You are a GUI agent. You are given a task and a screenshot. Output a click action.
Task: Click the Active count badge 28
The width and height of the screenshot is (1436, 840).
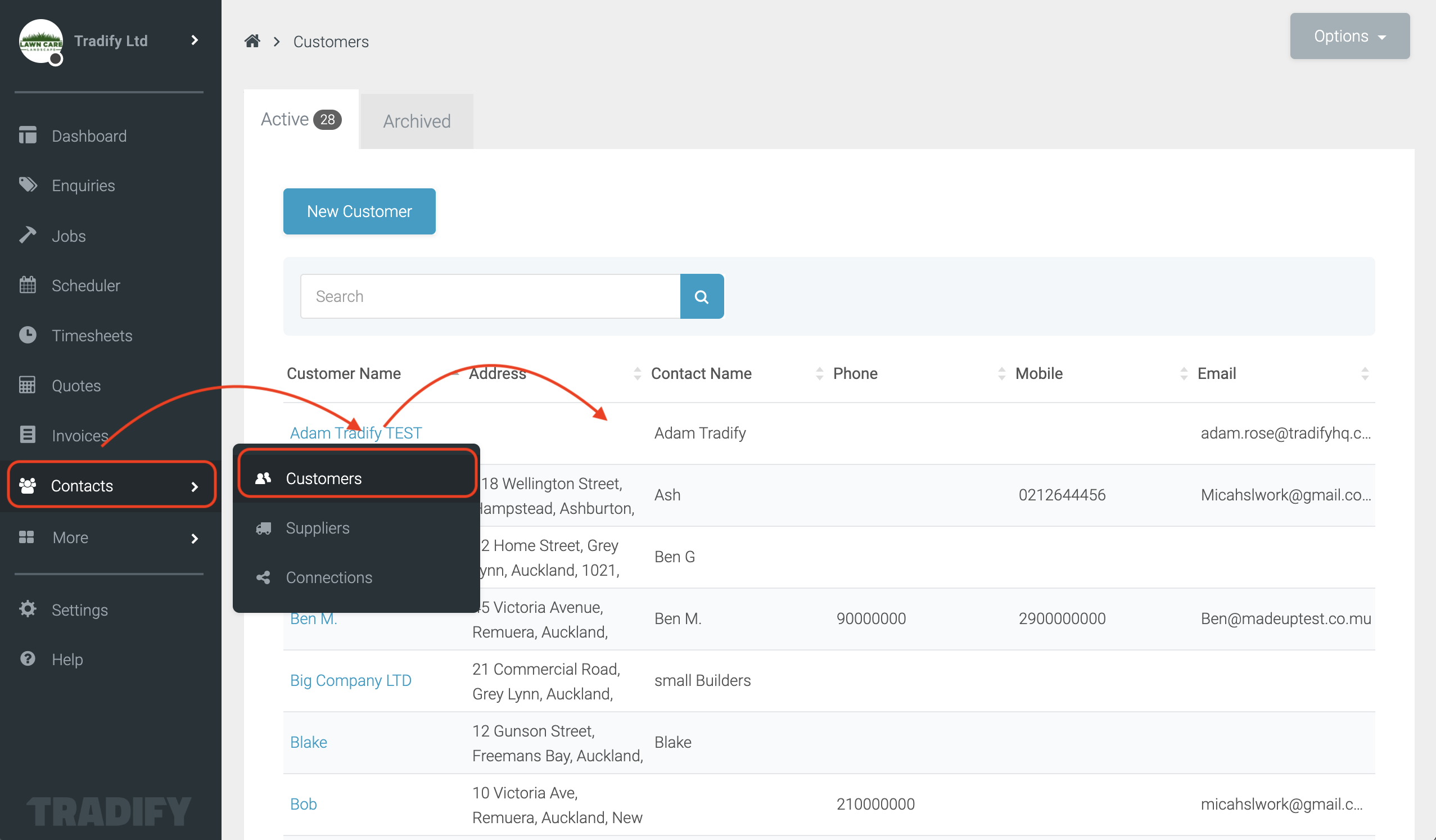click(327, 119)
